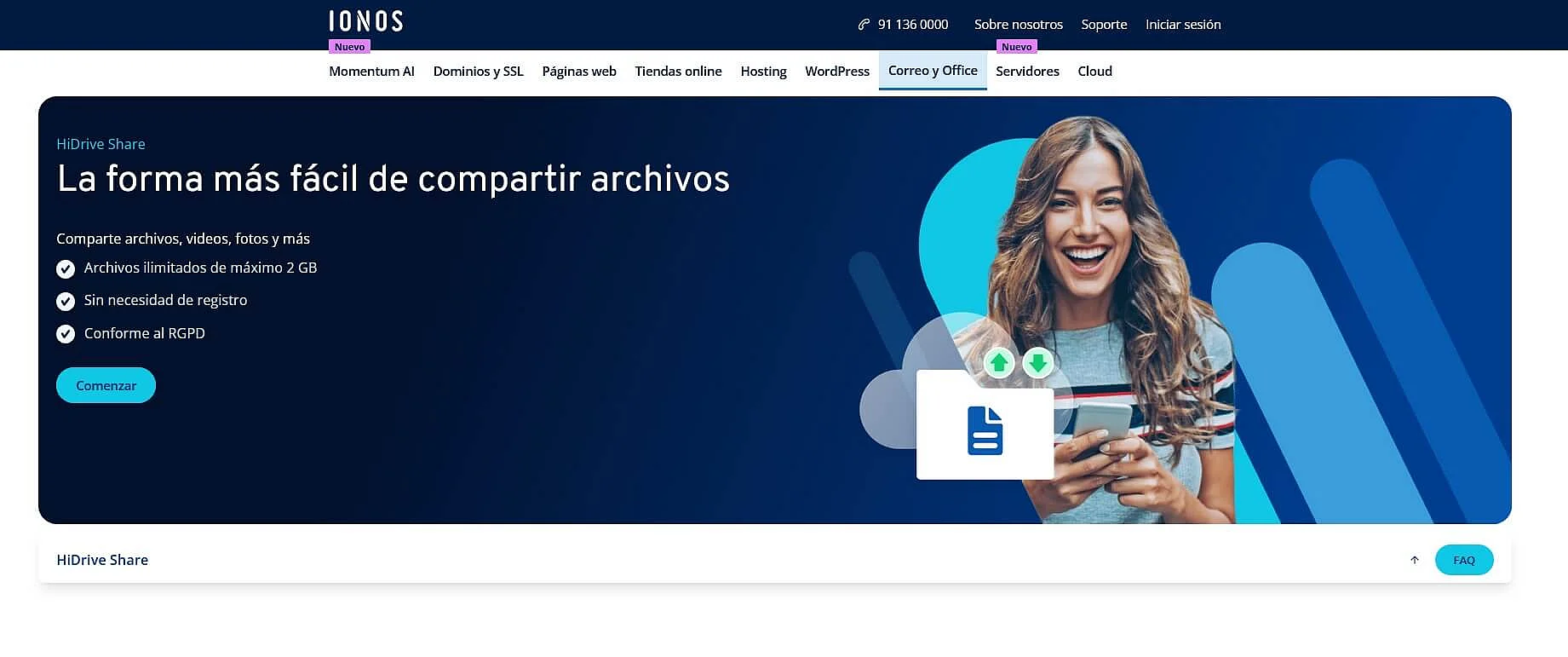The height and width of the screenshot is (657, 1568).
Task: Open the Servidores menu
Action: tap(1027, 72)
